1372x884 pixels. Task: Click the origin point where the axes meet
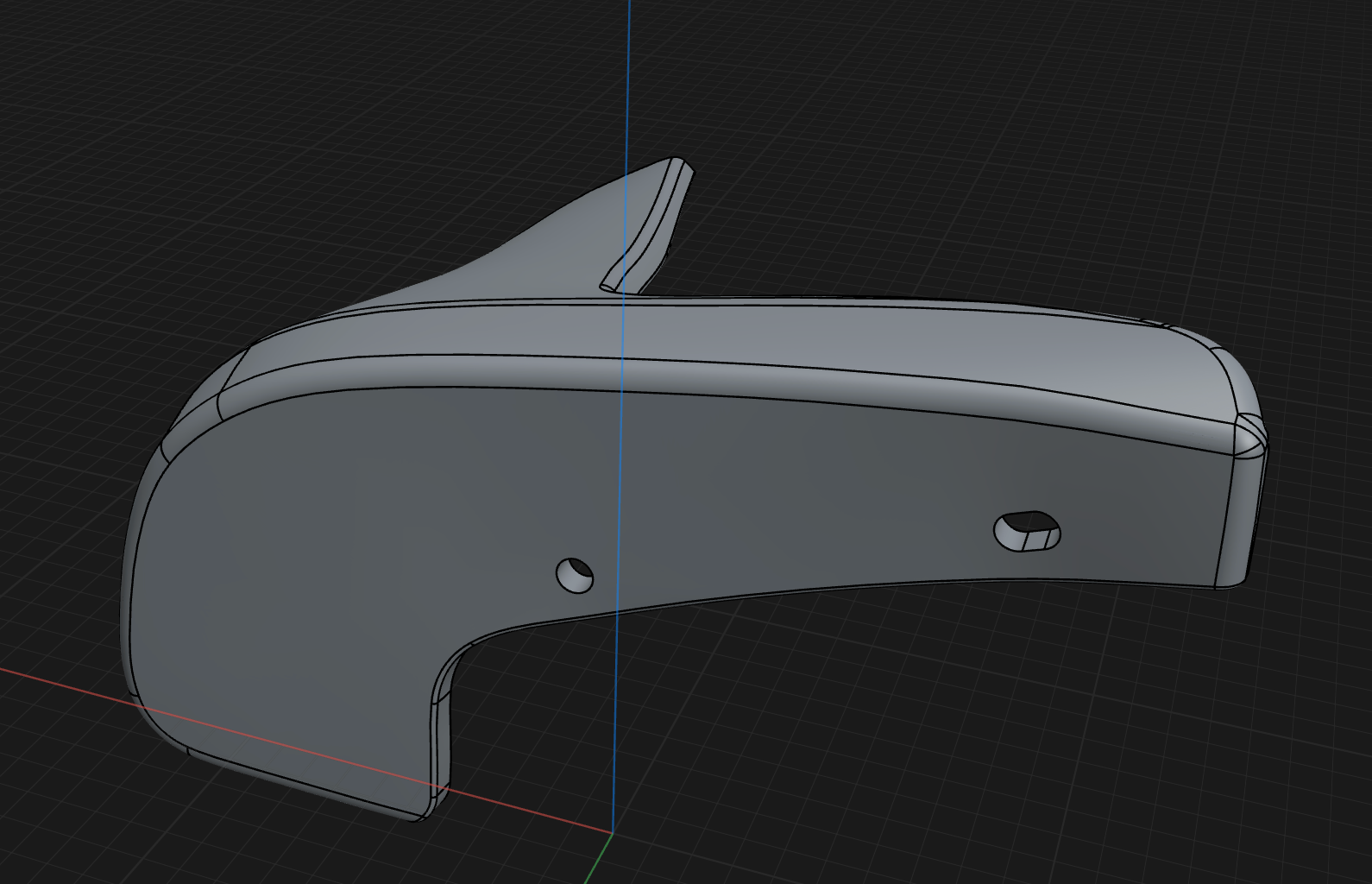(613, 833)
